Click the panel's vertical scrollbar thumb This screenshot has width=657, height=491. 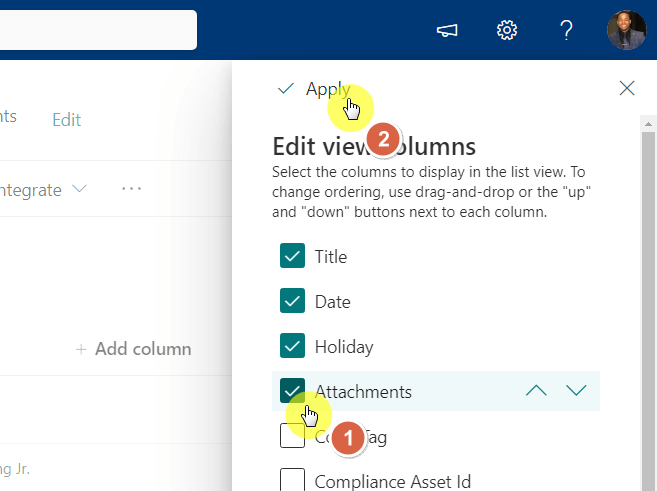tap(648, 310)
